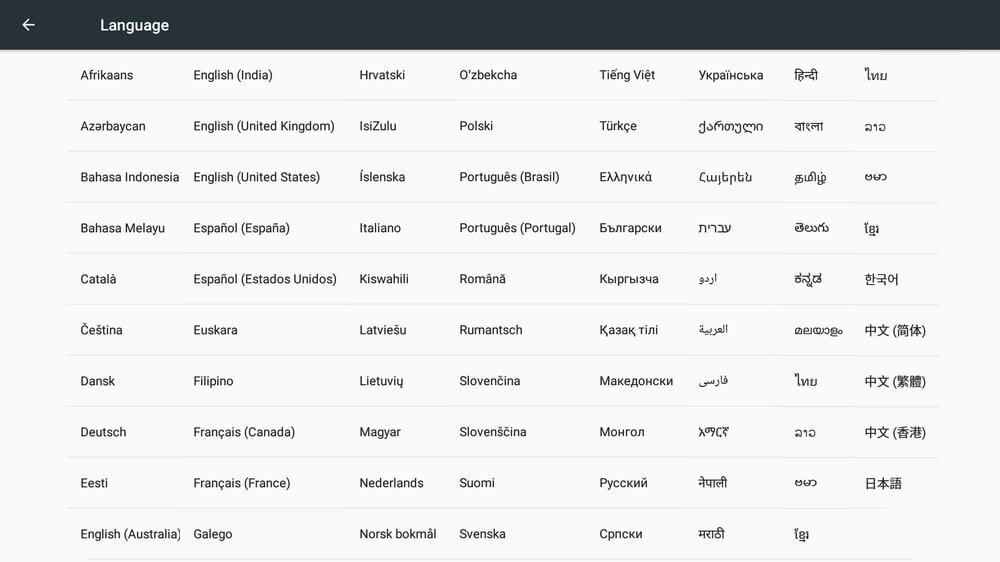Pick Español (España) language

[242, 228]
